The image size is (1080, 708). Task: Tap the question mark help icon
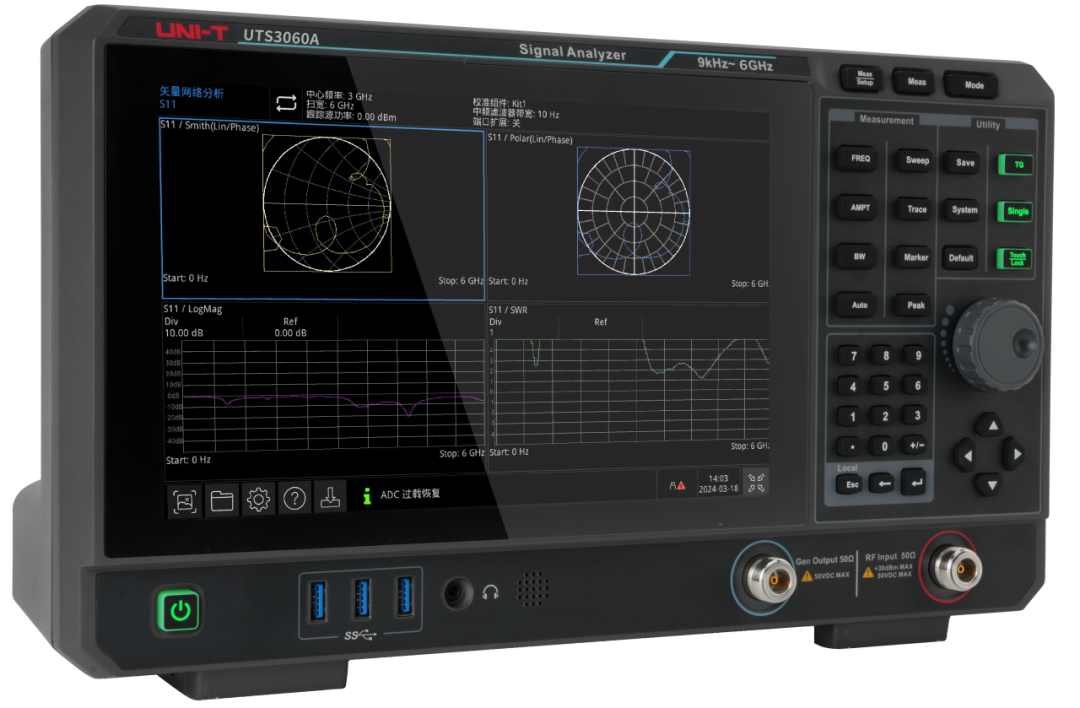tap(295, 498)
